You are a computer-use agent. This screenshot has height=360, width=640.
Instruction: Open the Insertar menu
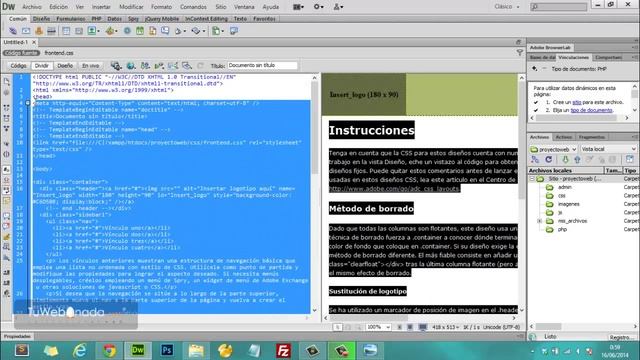101,7
